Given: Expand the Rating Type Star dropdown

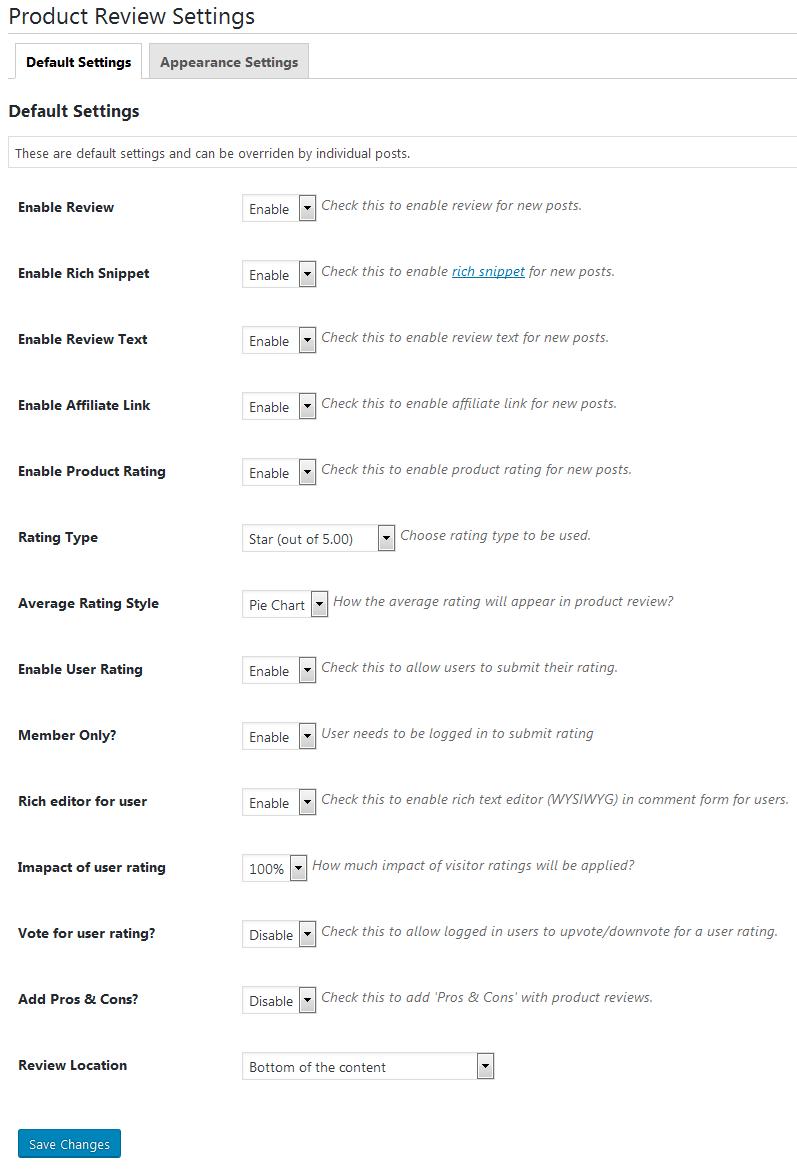Looking at the screenshot, I should [319, 538].
